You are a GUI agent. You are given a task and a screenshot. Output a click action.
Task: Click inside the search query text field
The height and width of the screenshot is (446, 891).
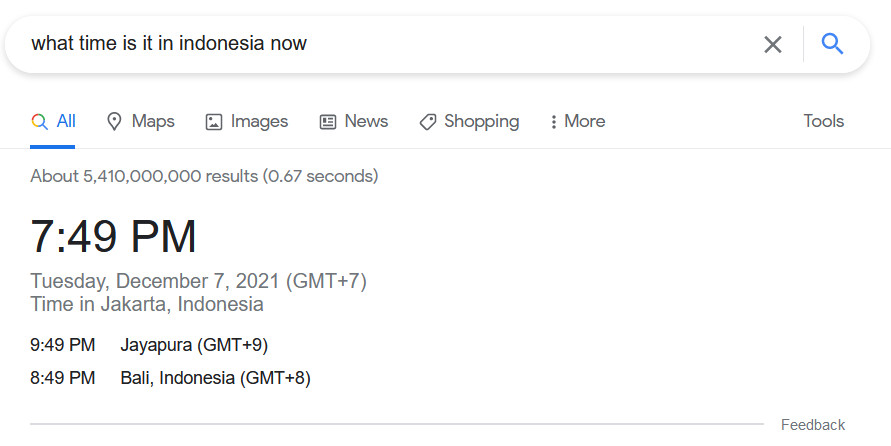[x=392, y=44]
